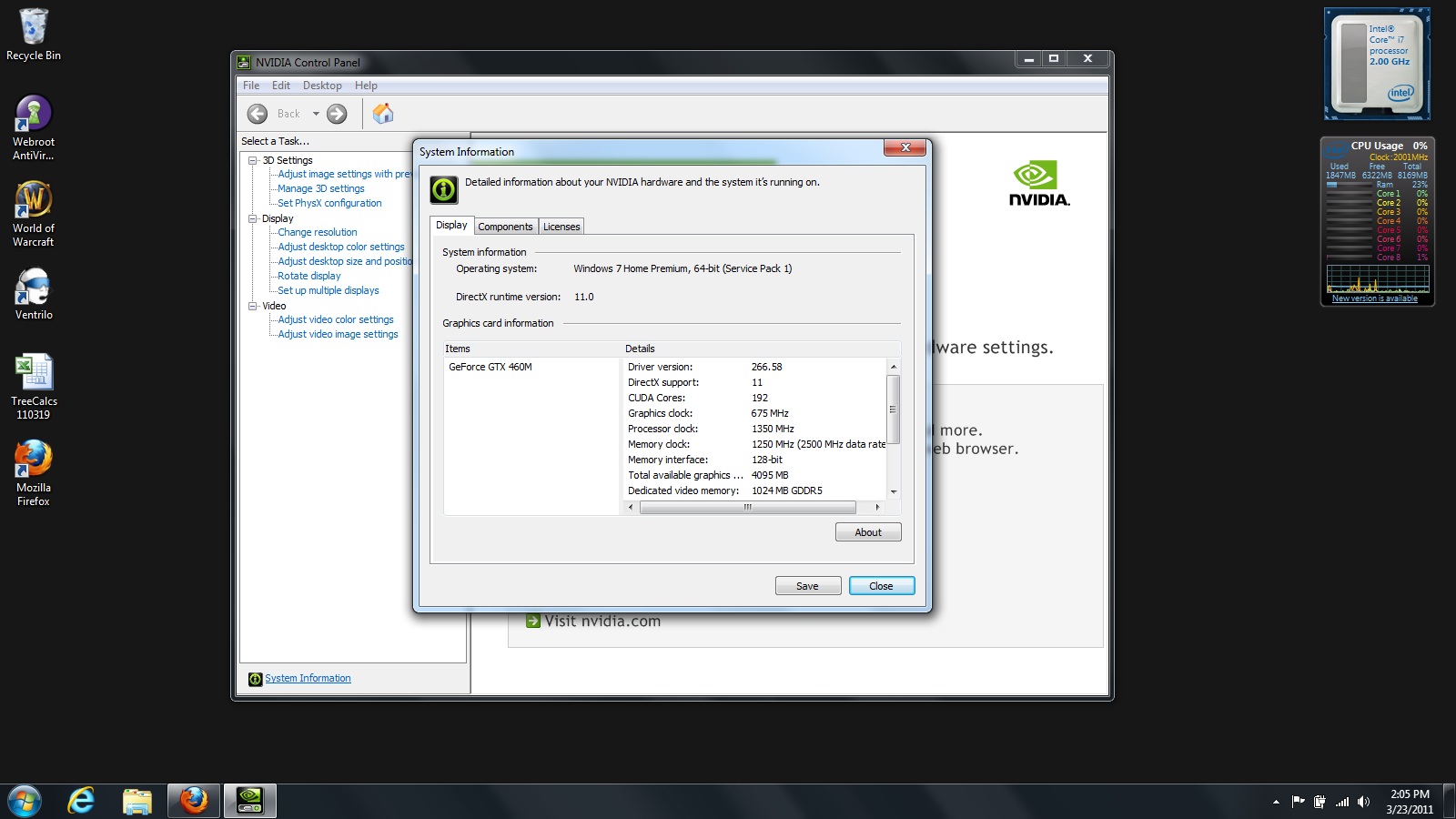1456x819 pixels.
Task: Open the Windows Start orb
Action: [x=25, y=801]
